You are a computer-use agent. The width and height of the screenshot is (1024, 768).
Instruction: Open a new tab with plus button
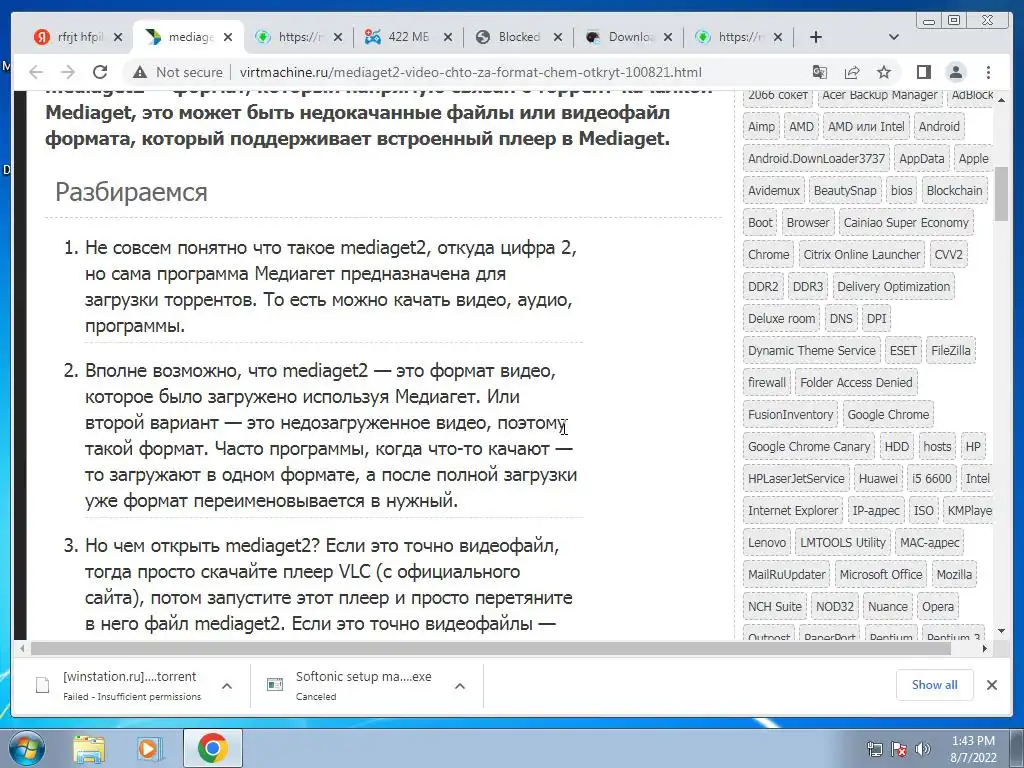pyautogui.click(x=816, y=37)
